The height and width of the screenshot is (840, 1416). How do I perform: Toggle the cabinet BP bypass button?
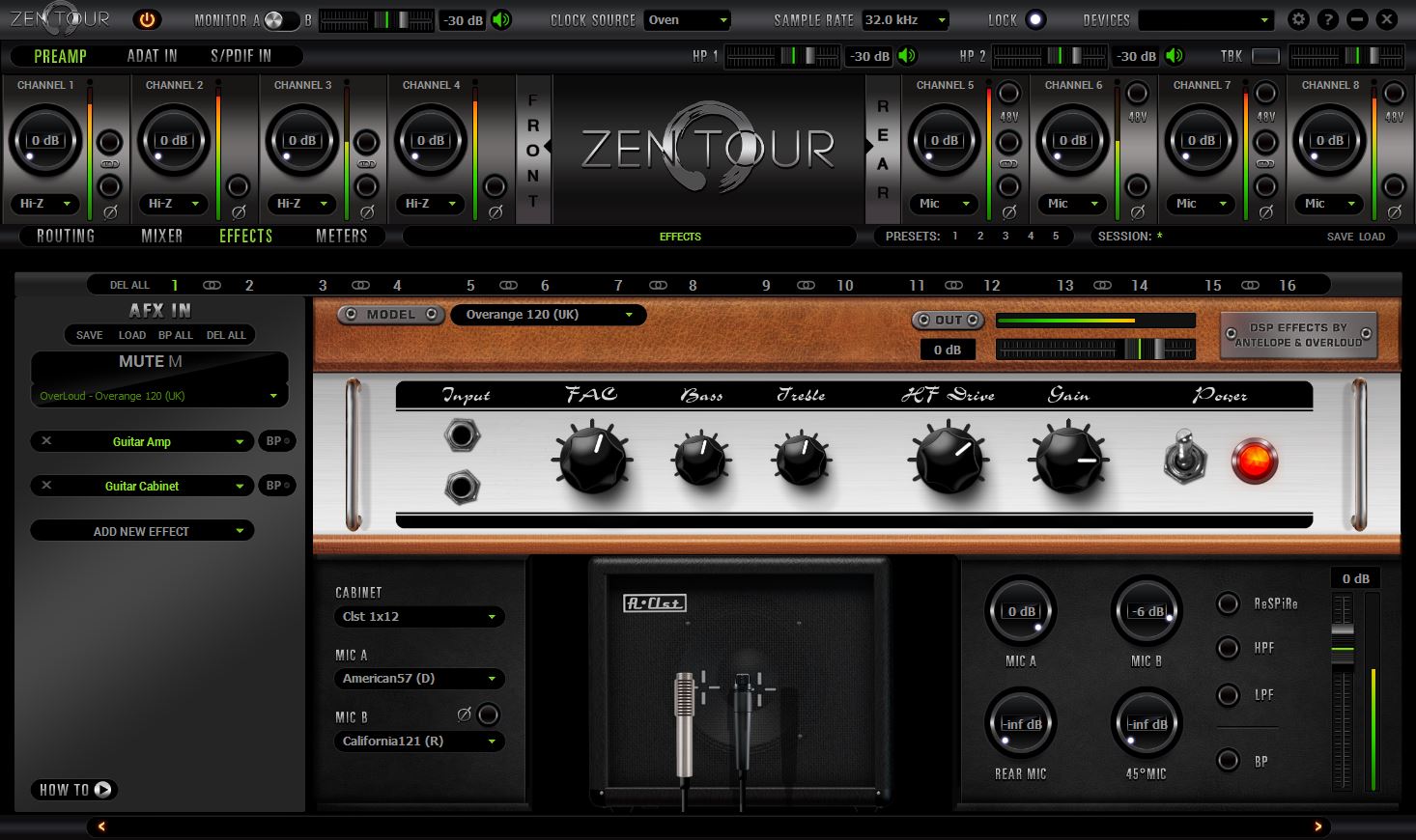point(1228,761)
